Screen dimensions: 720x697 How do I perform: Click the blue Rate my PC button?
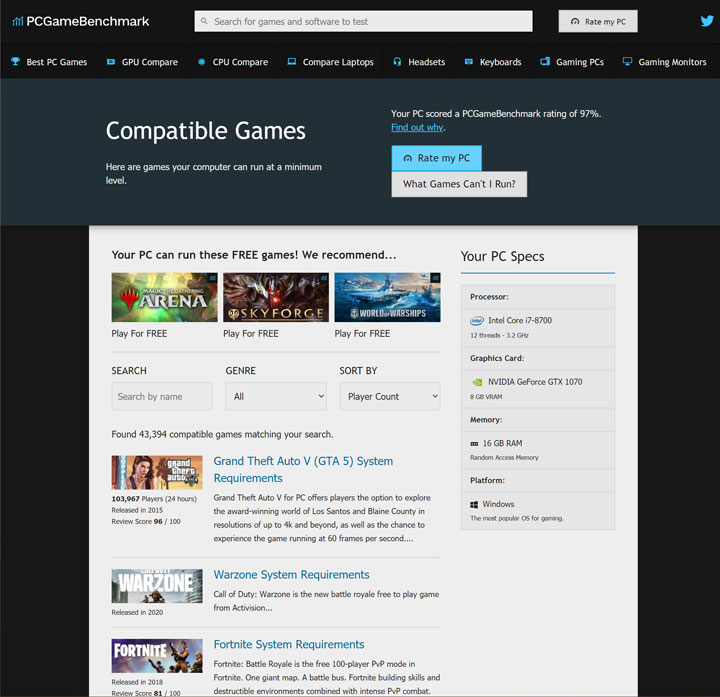436,158
